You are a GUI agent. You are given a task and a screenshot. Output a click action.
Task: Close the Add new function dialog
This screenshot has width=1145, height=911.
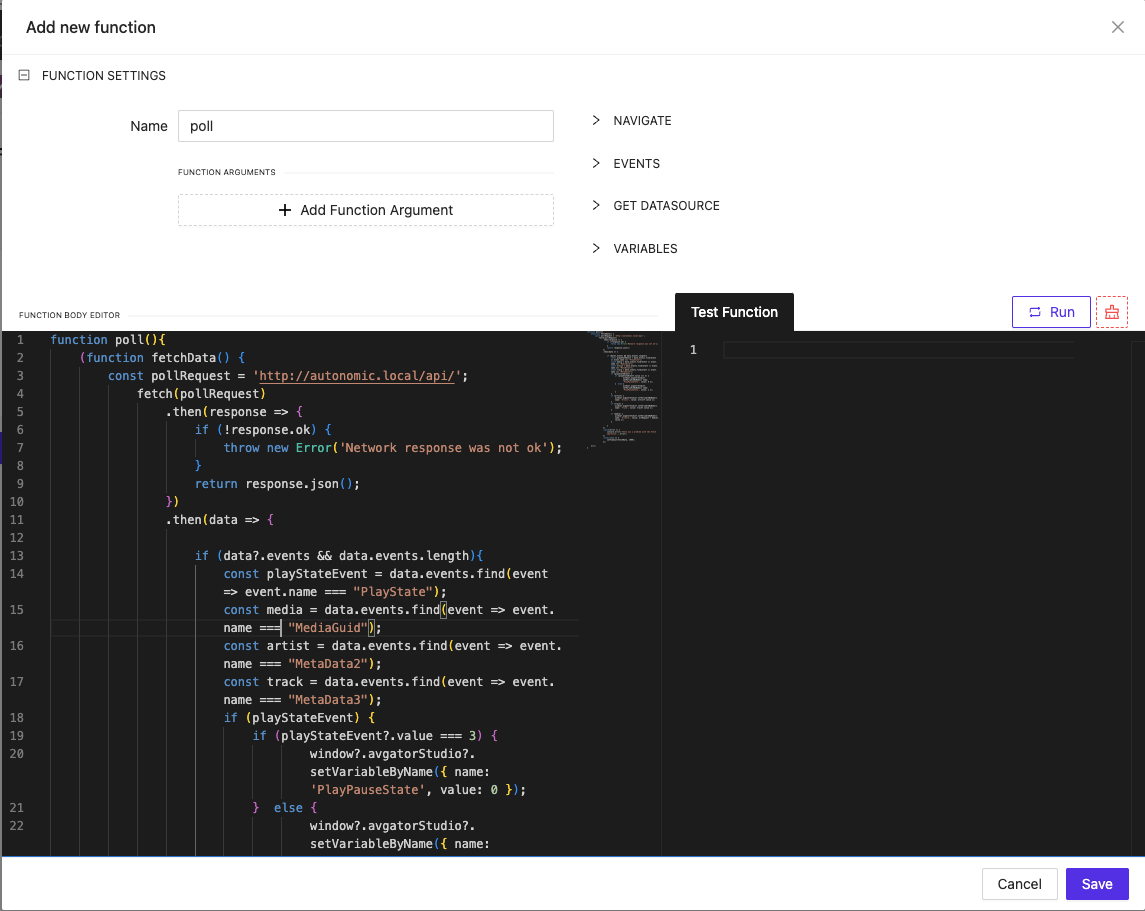coord(1117,27)
